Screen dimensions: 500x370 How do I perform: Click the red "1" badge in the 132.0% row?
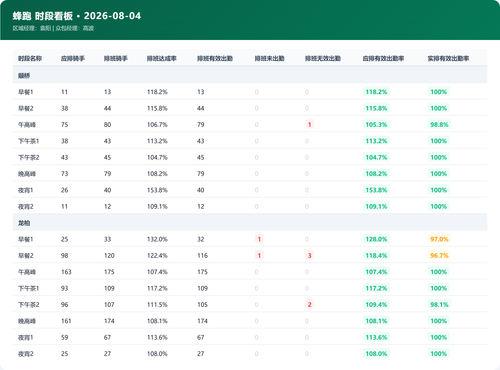[259, 239]
